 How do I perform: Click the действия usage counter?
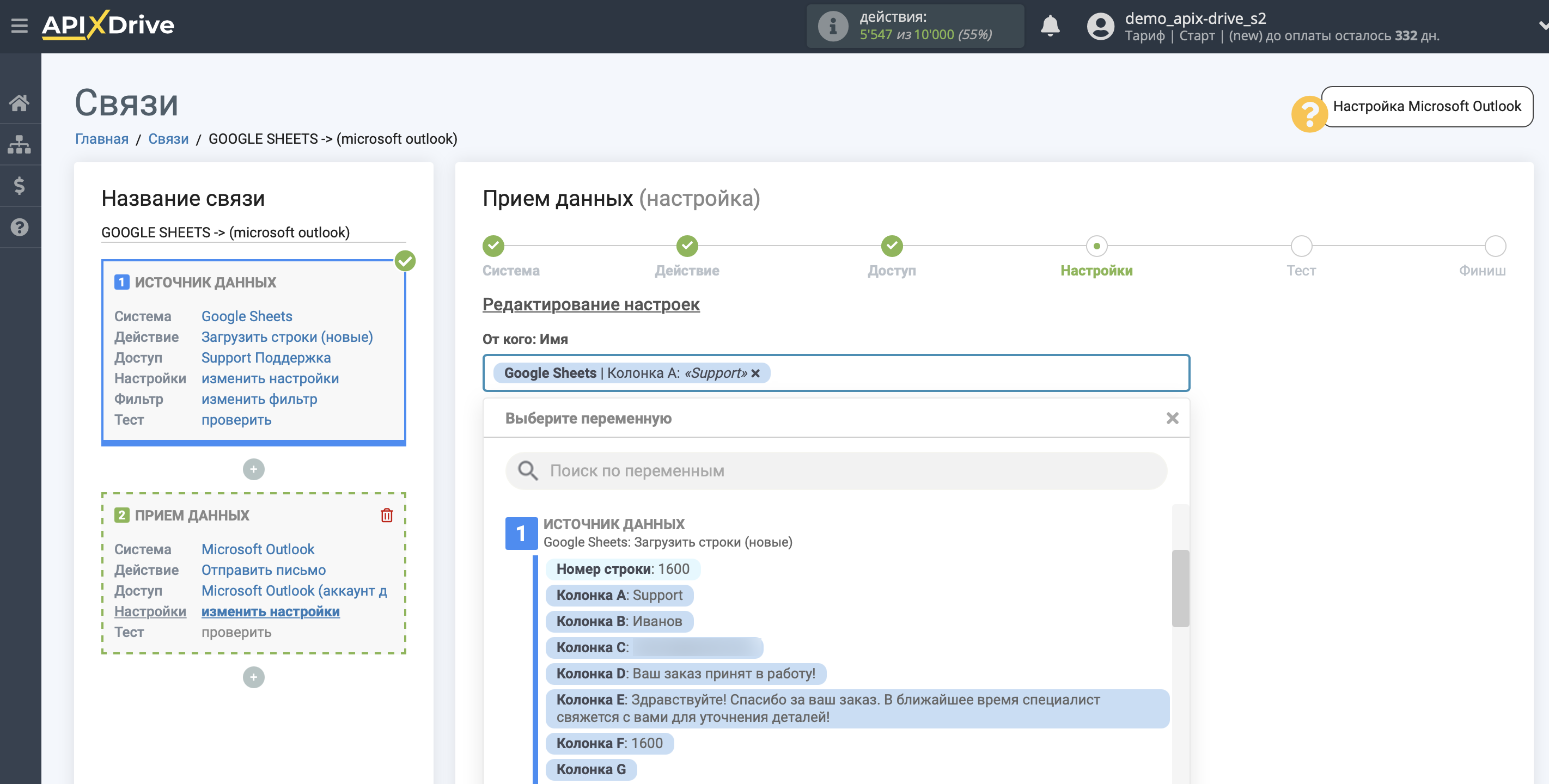click(914, 26)
